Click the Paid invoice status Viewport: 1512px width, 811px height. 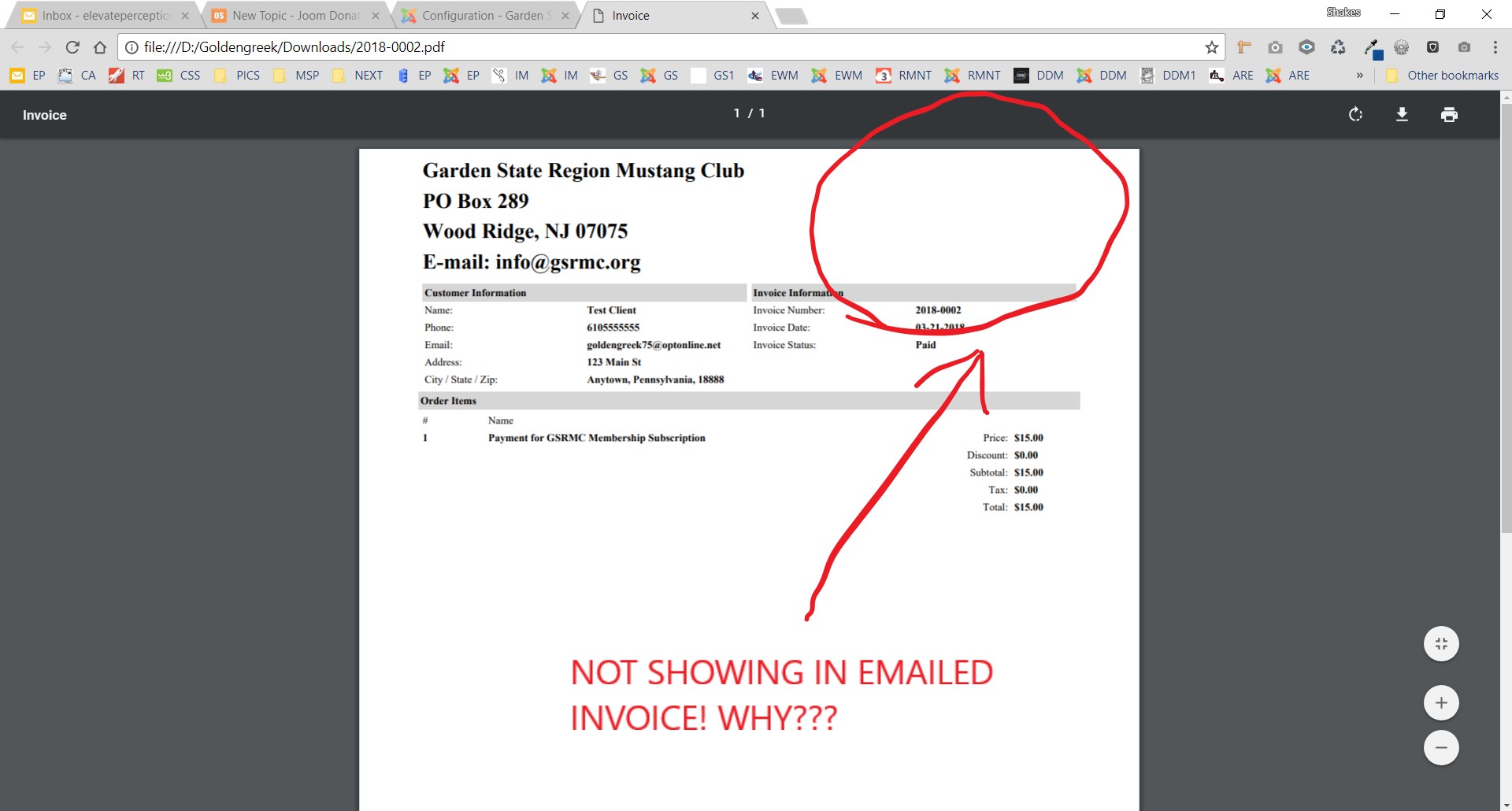pos(925,345)
